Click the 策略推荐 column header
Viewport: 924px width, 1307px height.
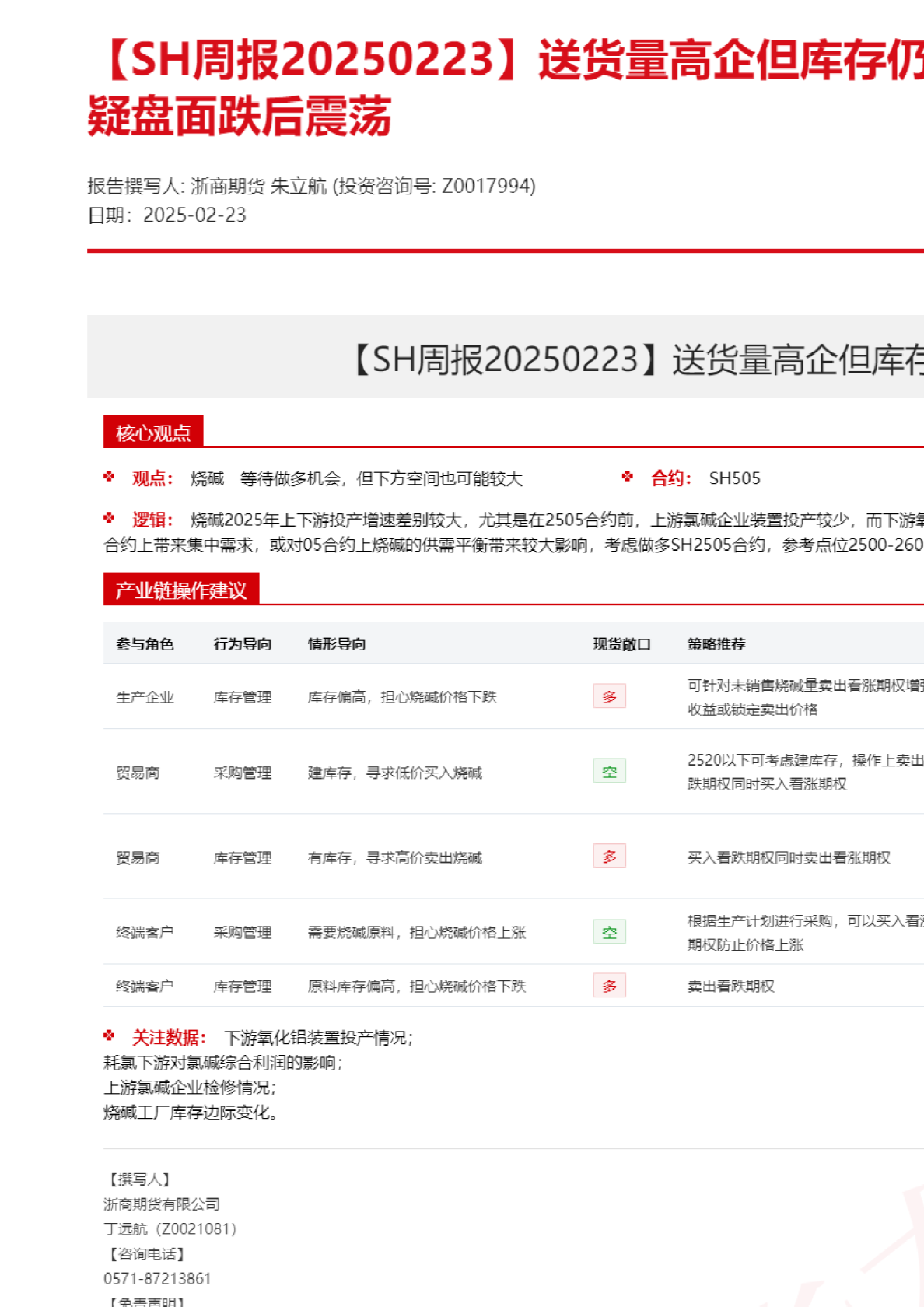[716, 644]
